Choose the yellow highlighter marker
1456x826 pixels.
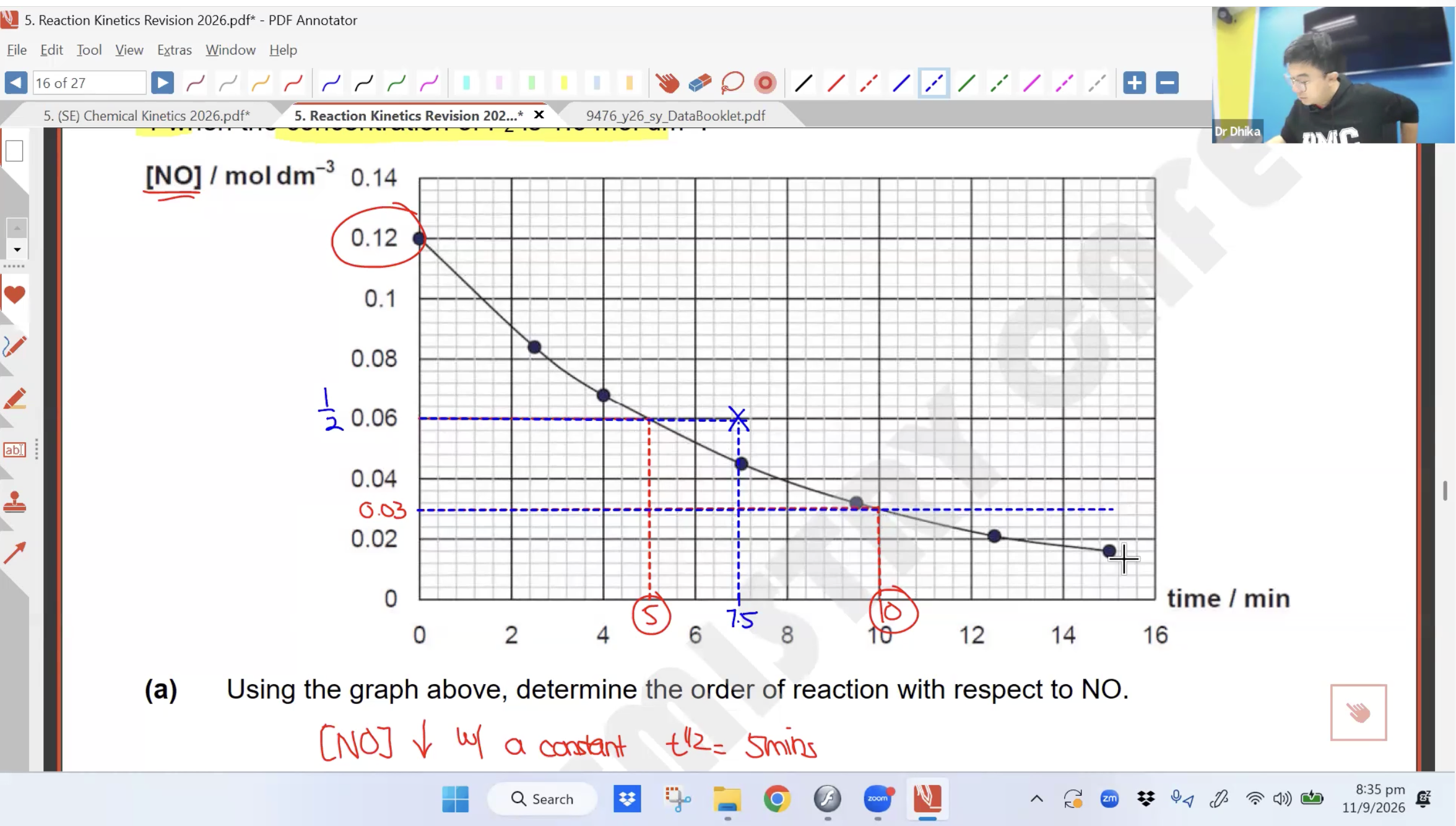564,83
